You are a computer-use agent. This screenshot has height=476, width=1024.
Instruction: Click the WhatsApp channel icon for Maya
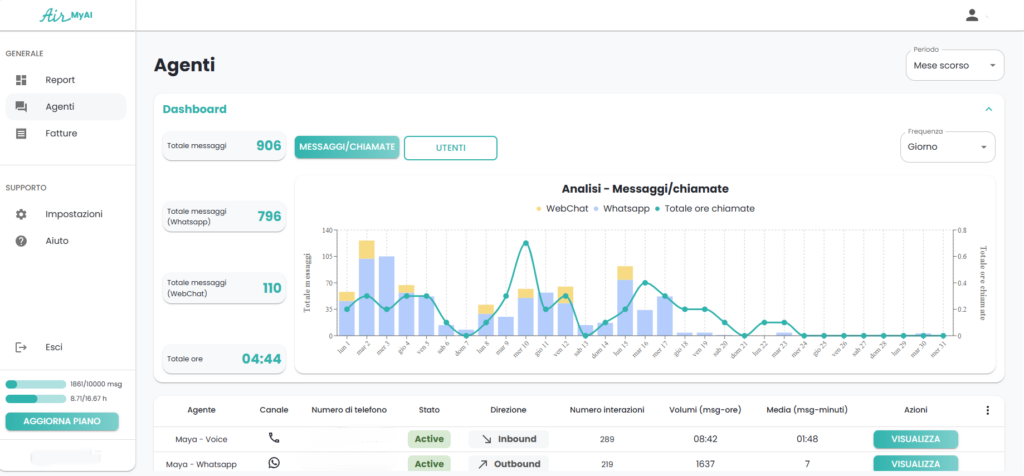[x=274, y=464]
